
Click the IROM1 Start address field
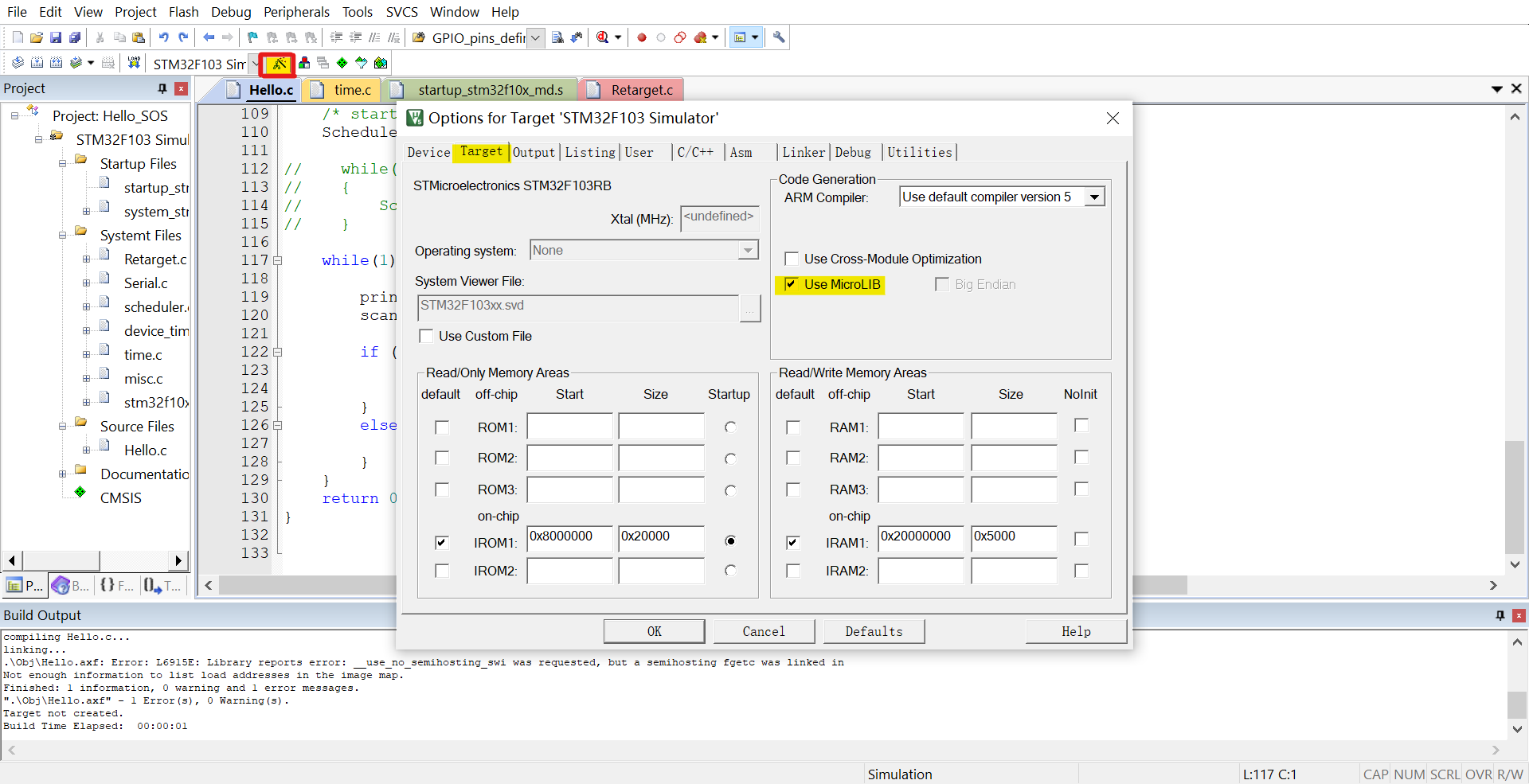pyautogui.click(x=569, y=538)
